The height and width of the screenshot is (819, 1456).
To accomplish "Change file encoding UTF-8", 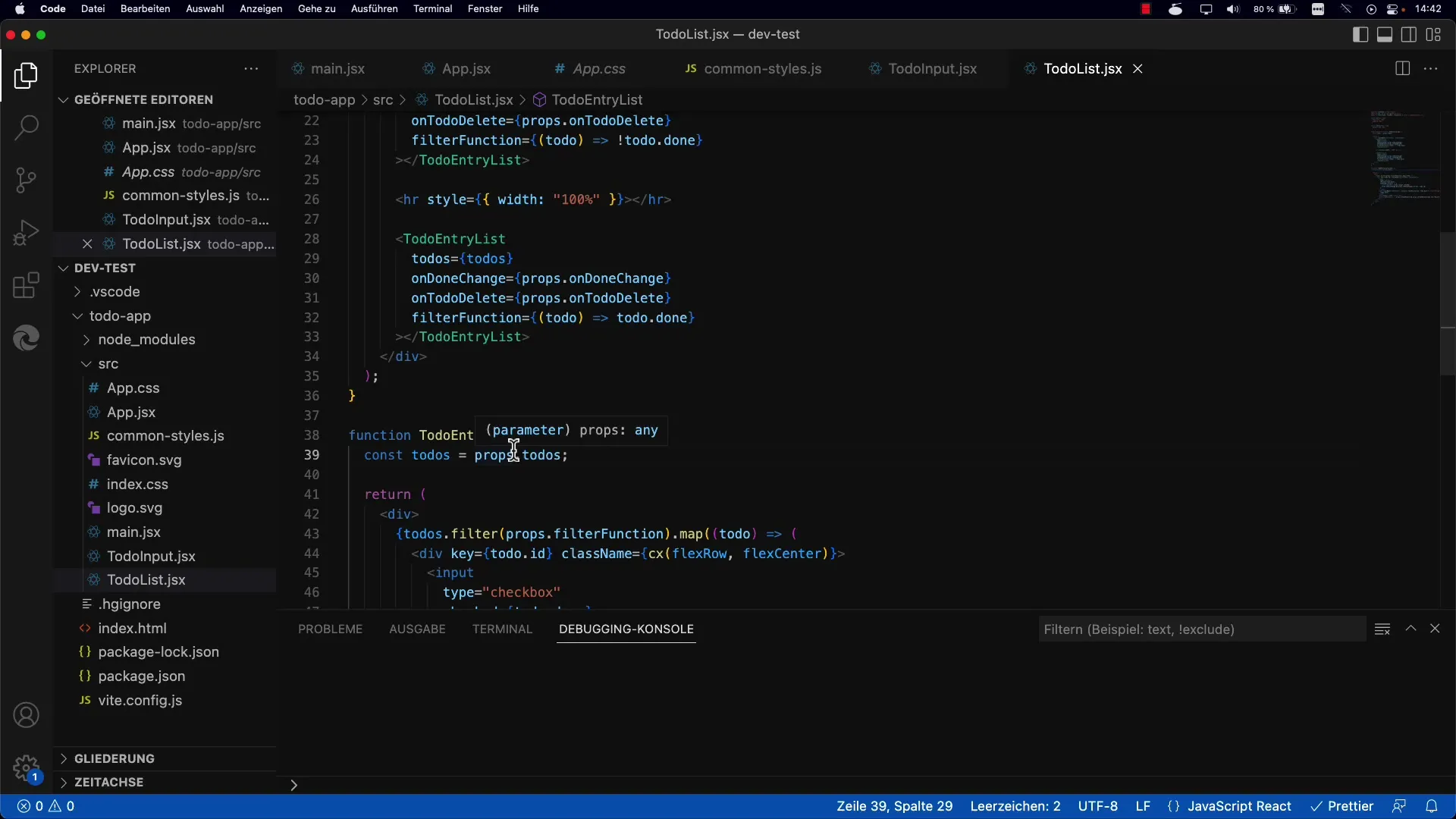I will 1098,806.
